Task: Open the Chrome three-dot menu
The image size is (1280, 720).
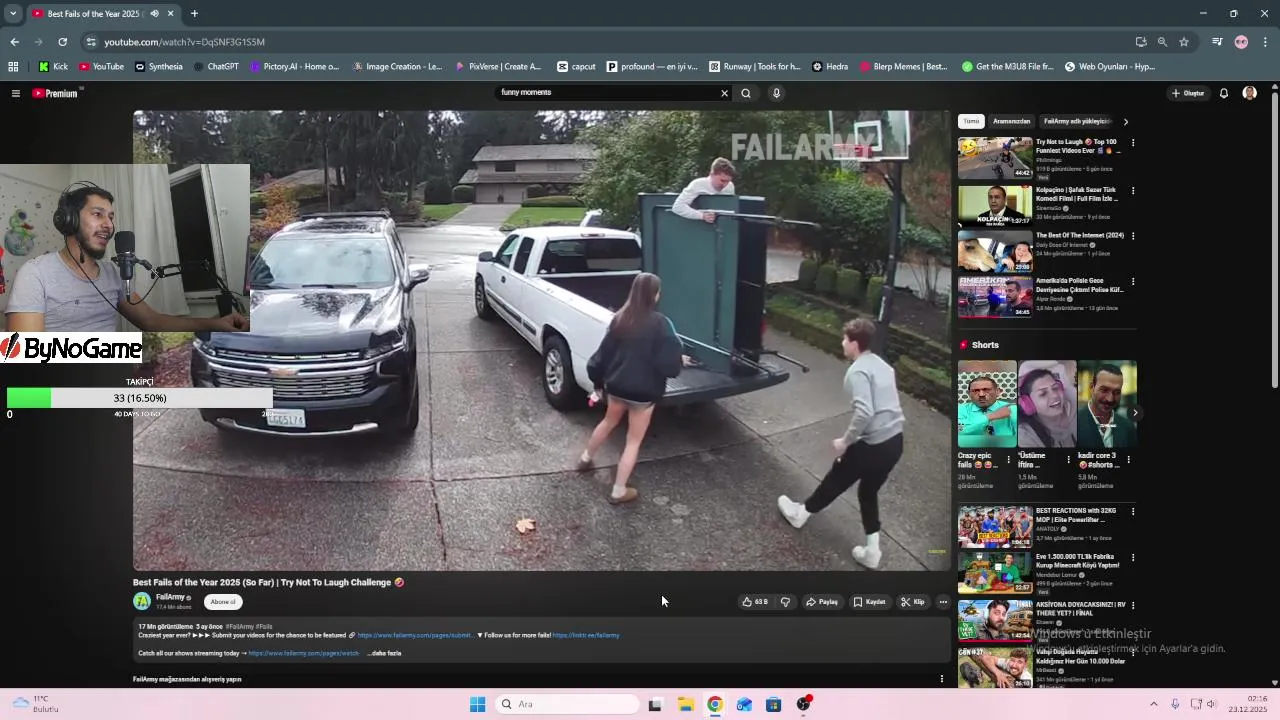Action: [x=1265, y=42]
